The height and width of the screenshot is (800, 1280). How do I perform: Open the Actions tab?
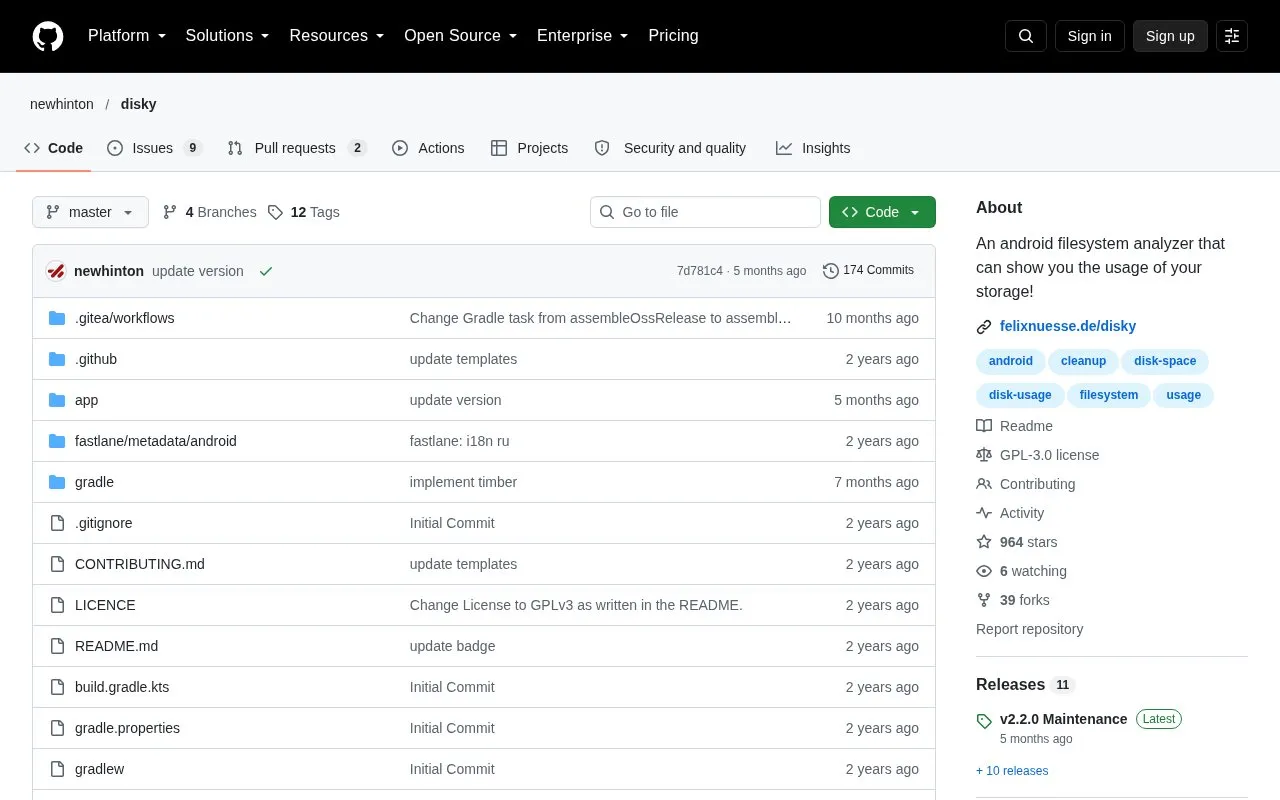(x=428, y=148)
